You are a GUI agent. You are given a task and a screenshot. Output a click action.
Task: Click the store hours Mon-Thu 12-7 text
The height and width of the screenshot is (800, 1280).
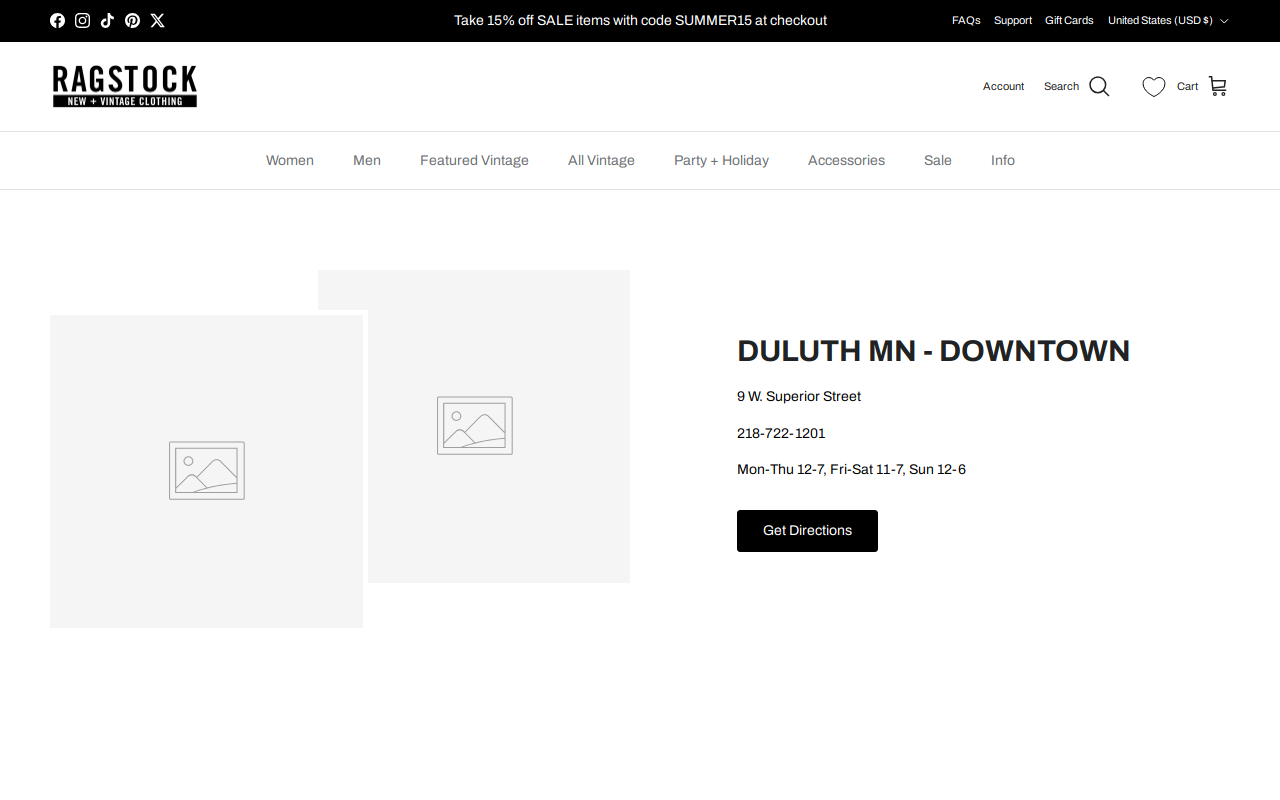point(851,469)
